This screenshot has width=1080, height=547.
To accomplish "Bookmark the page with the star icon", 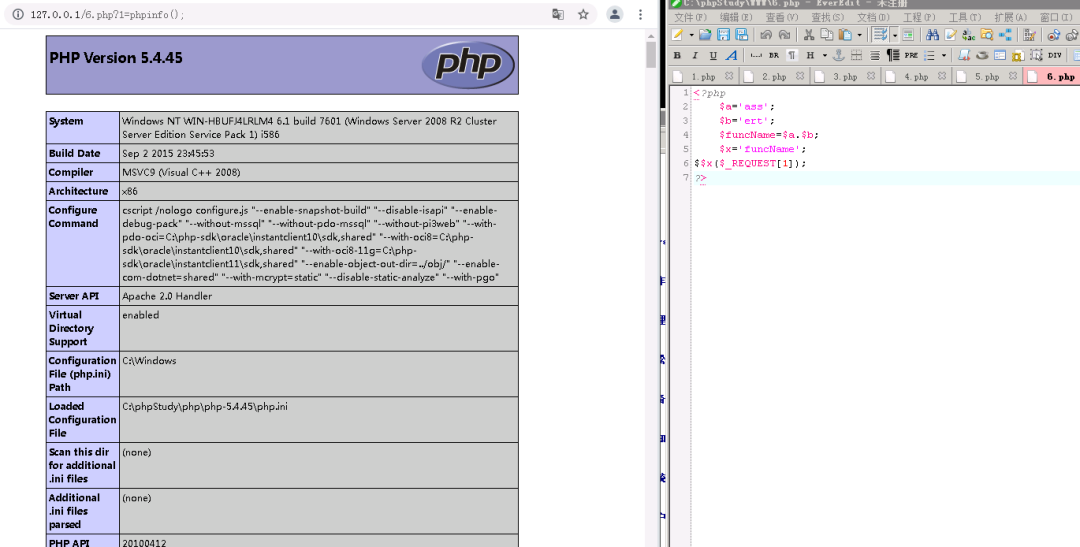I will point(583,14).
